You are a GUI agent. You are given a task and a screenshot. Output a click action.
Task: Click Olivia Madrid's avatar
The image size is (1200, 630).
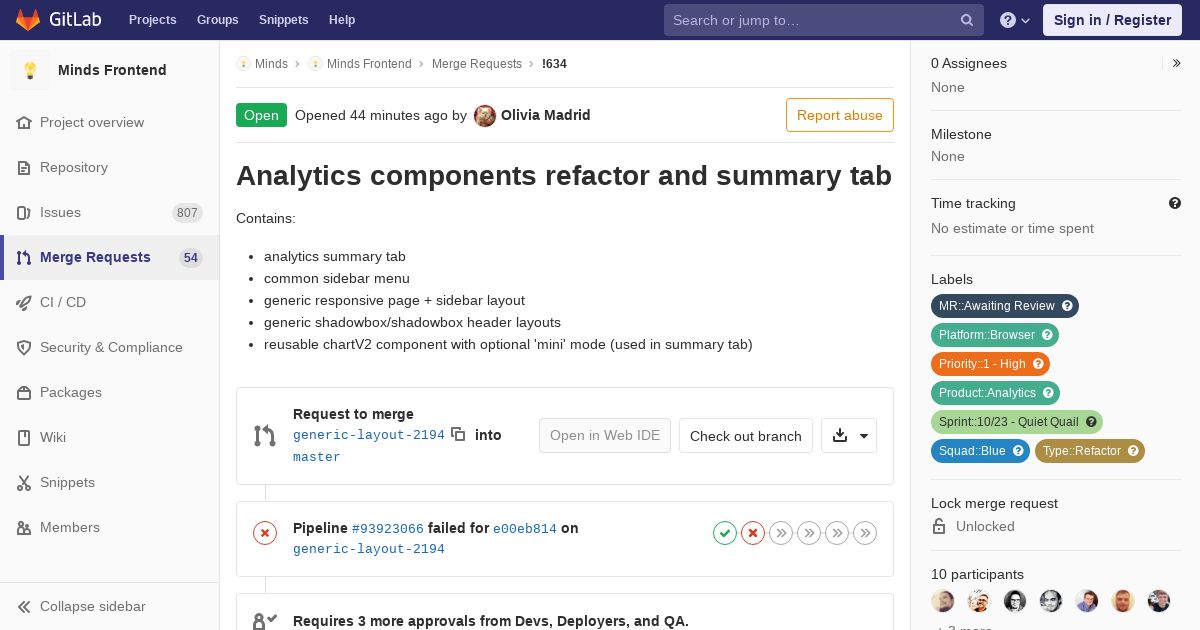[x=485, y=115]
